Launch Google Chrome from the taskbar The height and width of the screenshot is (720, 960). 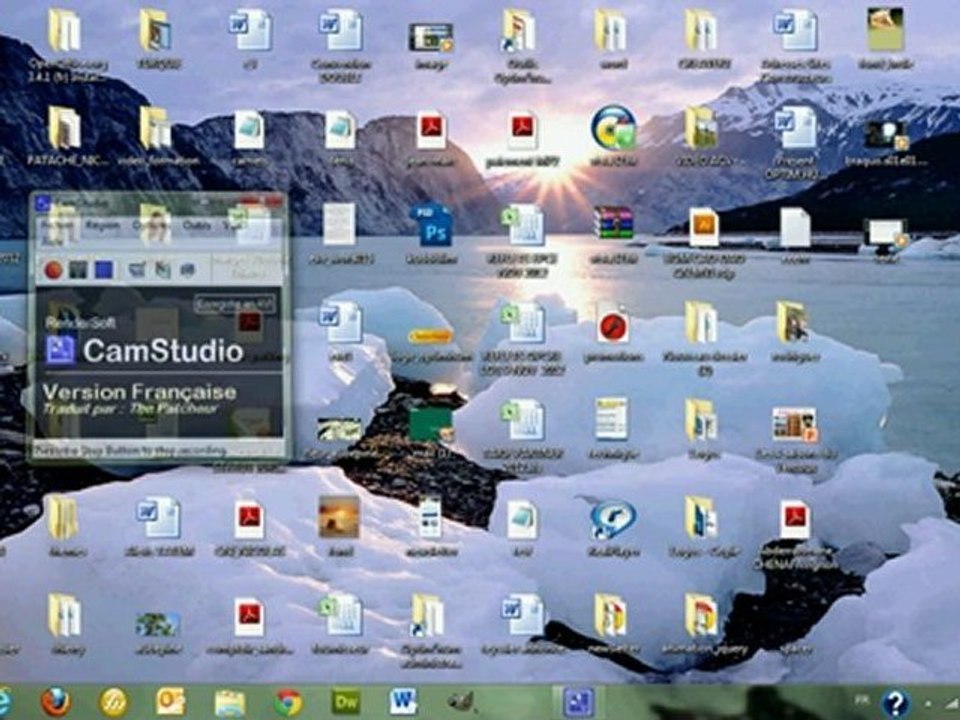(288, 703)
